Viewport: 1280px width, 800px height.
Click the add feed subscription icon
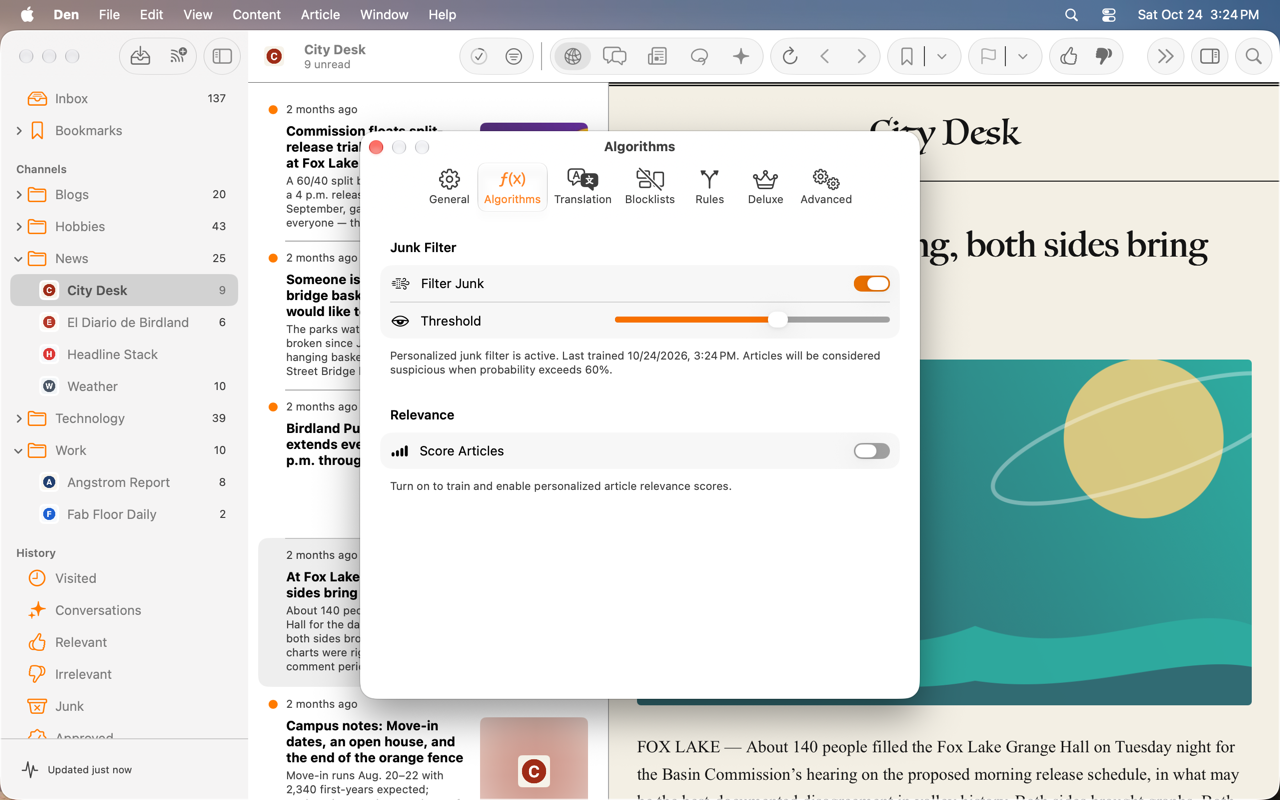pos(178,57)
